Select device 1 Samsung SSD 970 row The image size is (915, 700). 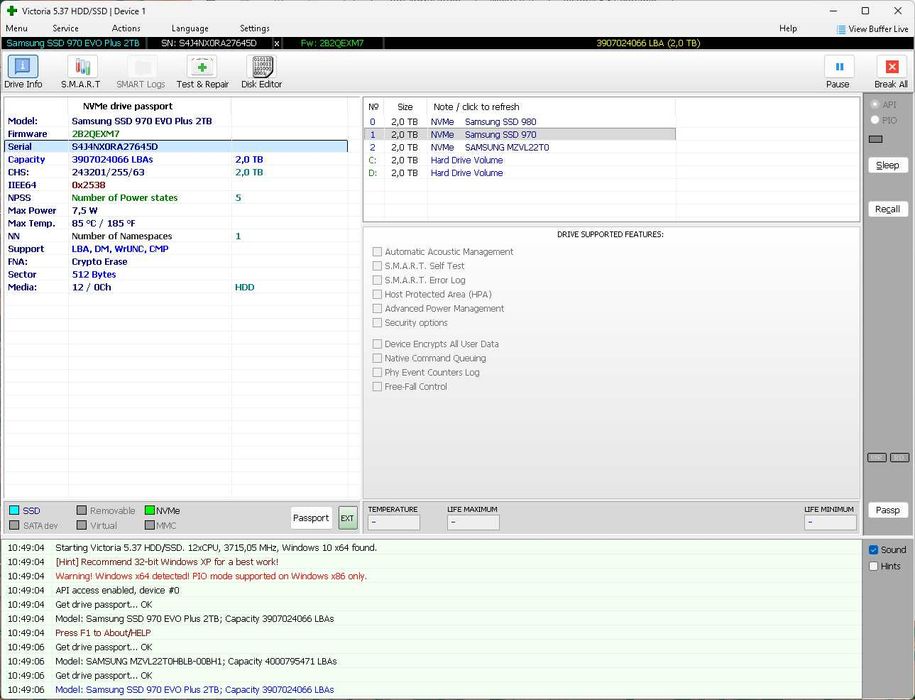(519, 135)
